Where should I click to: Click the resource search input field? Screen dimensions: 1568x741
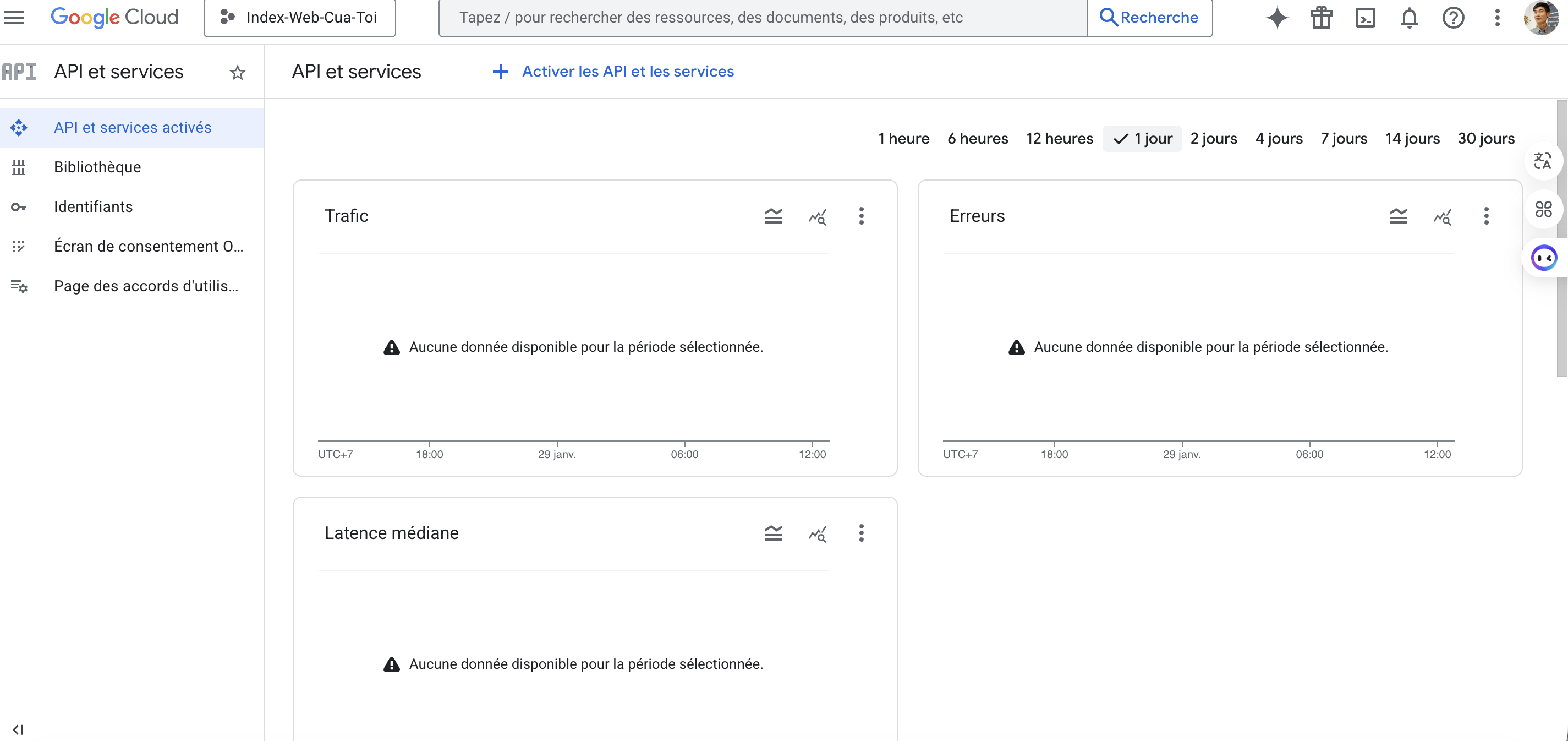(x=761, y=18)
